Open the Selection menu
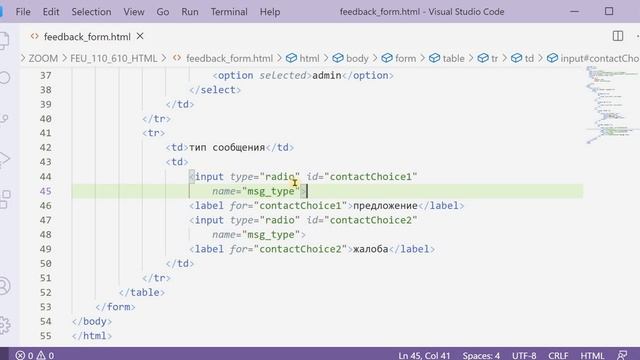Image resolution: width=640 pixels, height=360 pixels. coord(91,12)
